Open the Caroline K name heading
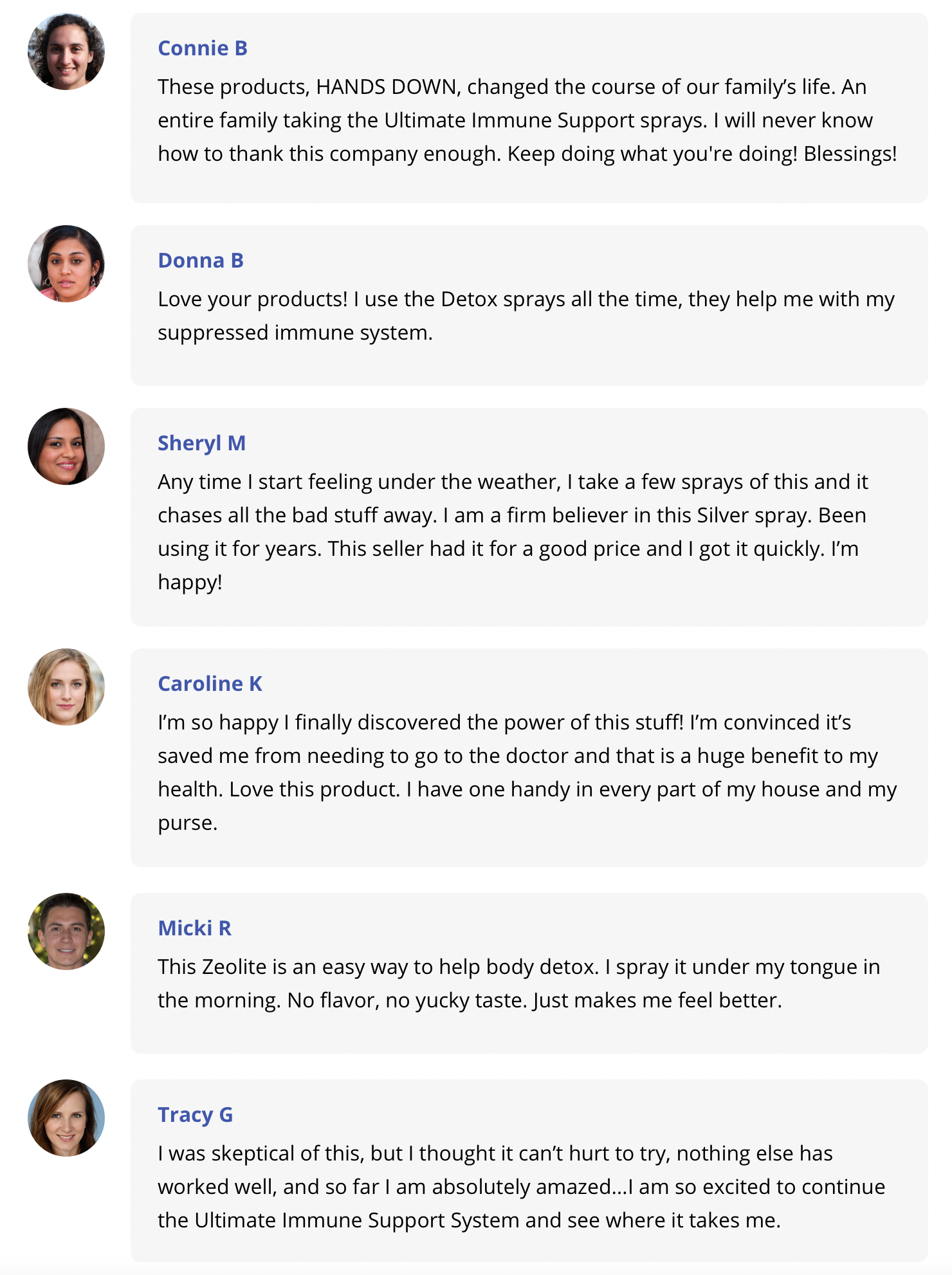Image resolution: width=952 pixels, height=1275 pixels. coord(210,684)
